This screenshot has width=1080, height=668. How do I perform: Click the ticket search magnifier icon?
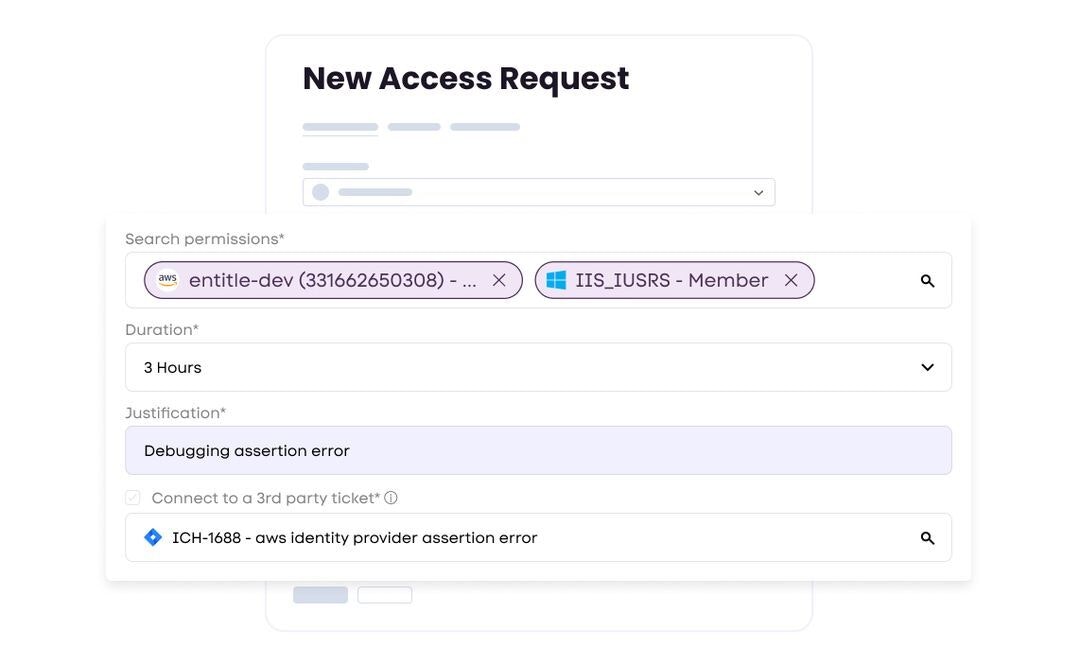click(927, 538)
